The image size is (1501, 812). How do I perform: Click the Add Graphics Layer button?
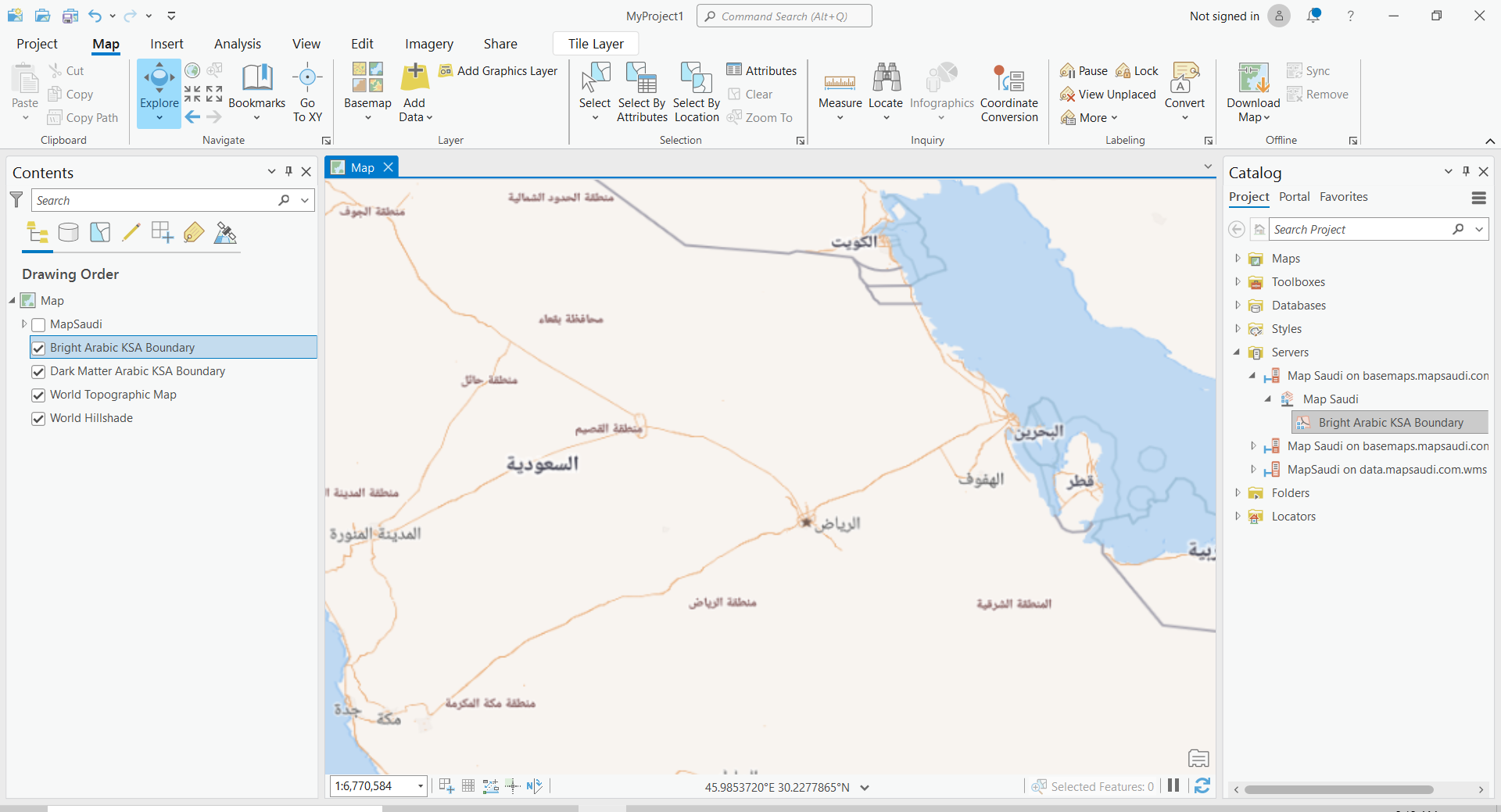pos(498,71)
